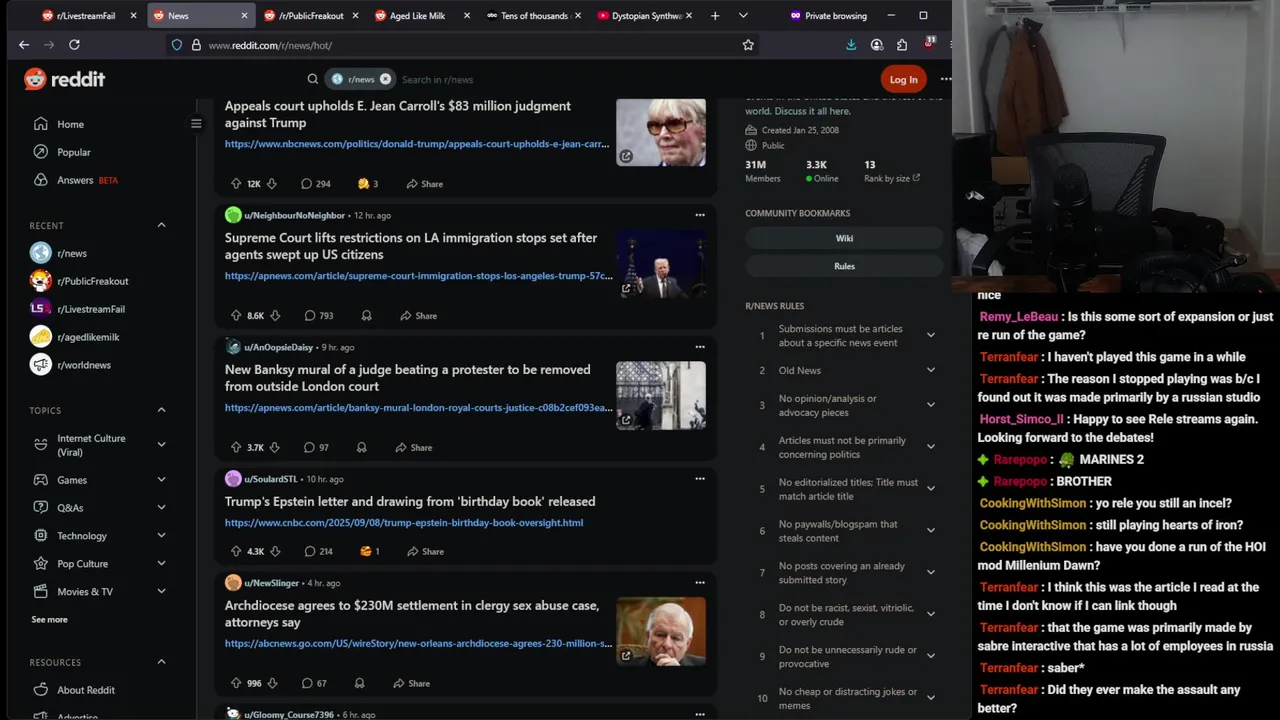The image size is (1280, 720).
Task: Expand rule 6 No paywalls/blogspam
Action: coord(931,530)
